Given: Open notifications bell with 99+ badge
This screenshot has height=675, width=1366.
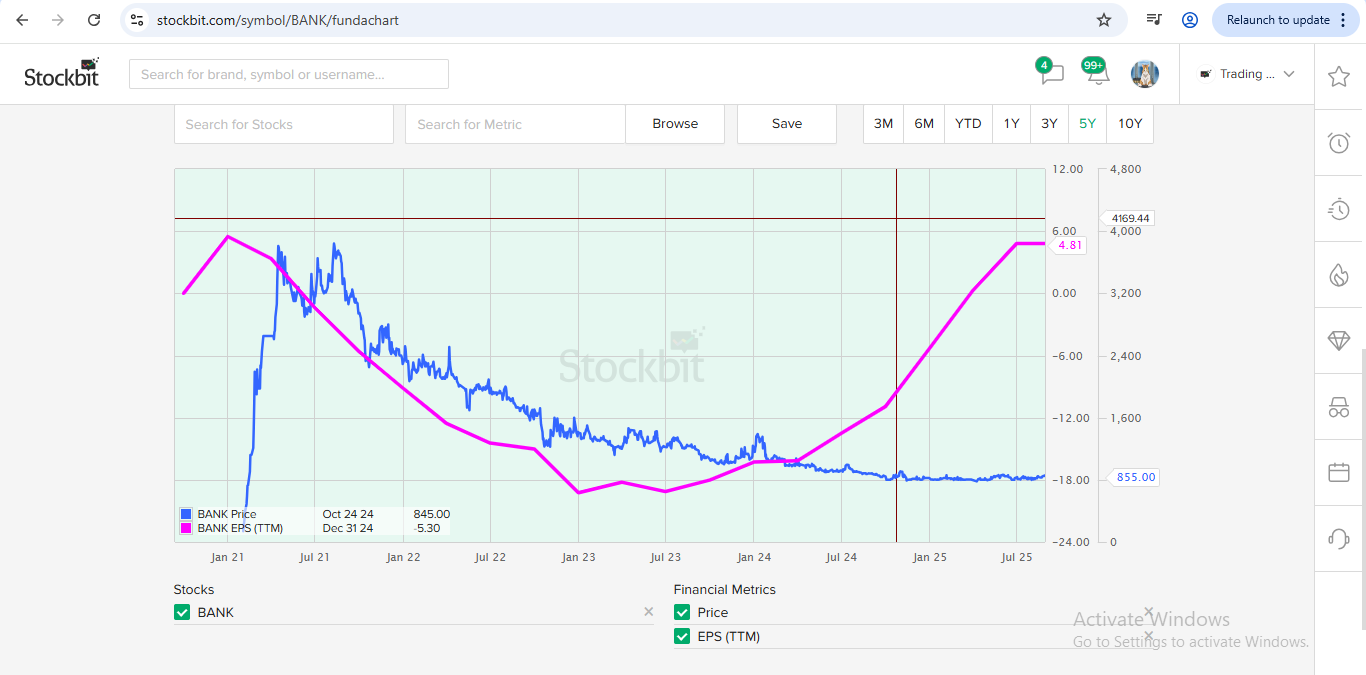Looking at the screenshot, I should pyautogui.click(x=1096, y=71).
